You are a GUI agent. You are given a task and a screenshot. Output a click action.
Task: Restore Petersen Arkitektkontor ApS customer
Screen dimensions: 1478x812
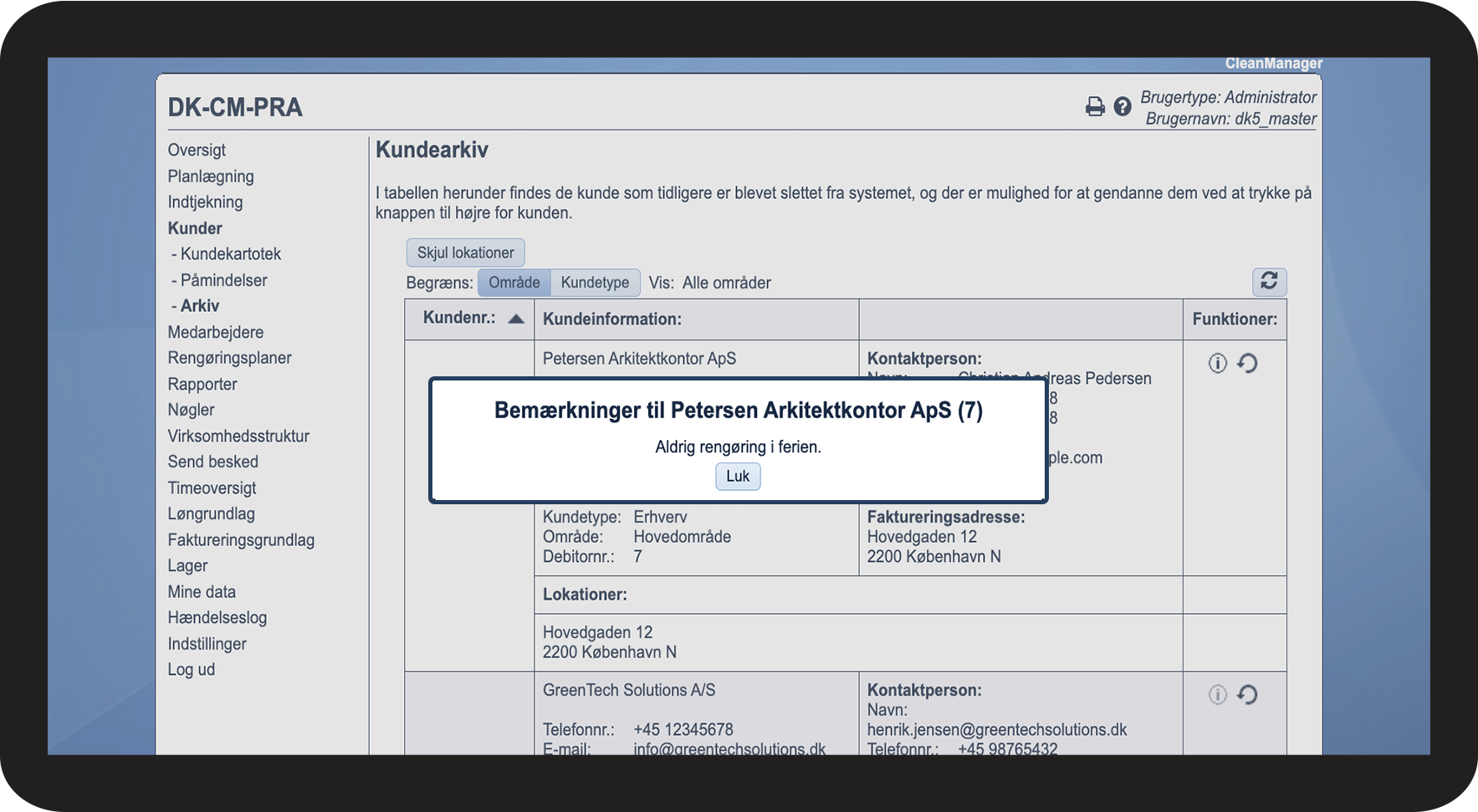pos(1247,363)
